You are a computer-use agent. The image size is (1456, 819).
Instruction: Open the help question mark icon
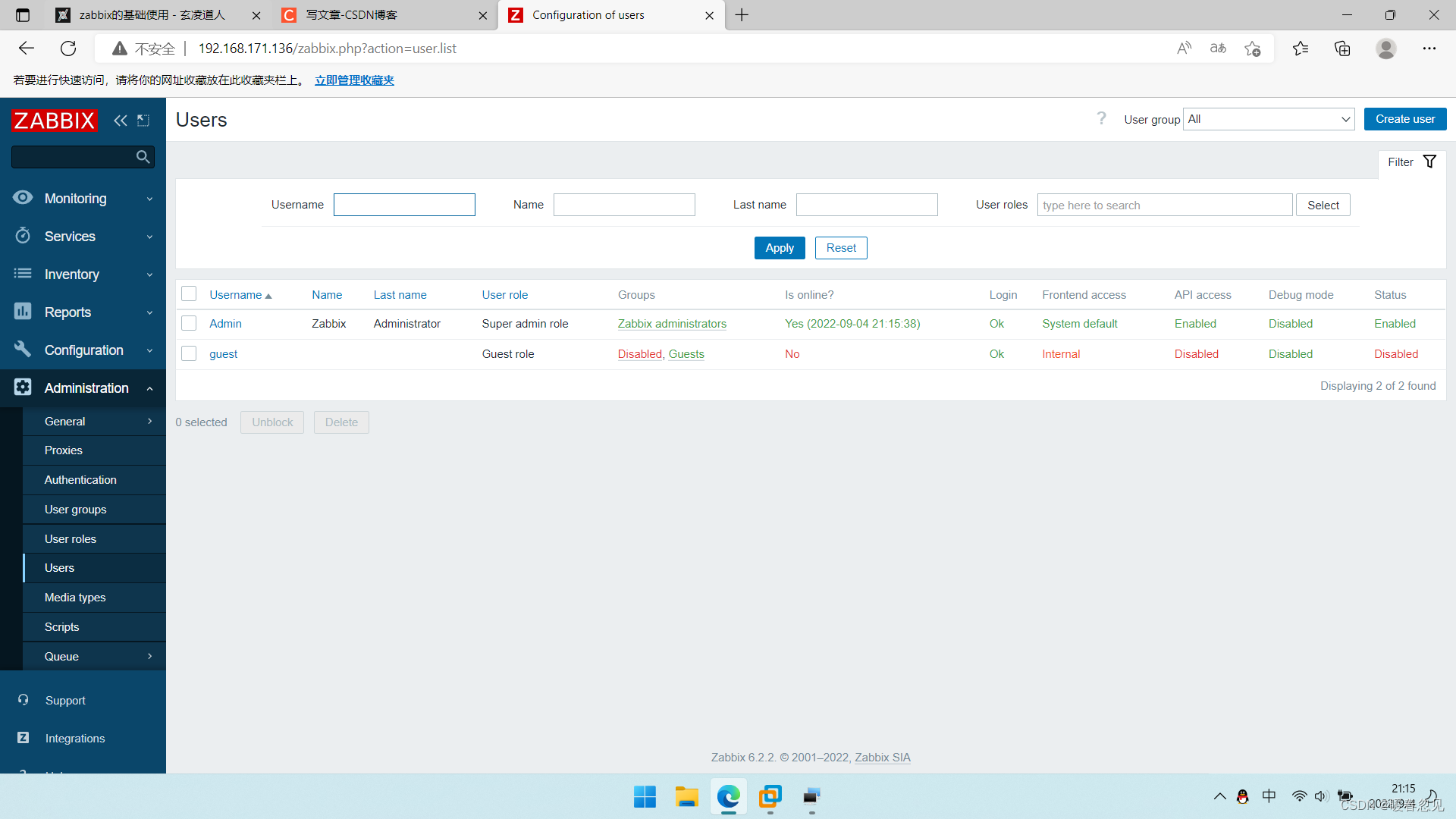(x=1101, y=118)
